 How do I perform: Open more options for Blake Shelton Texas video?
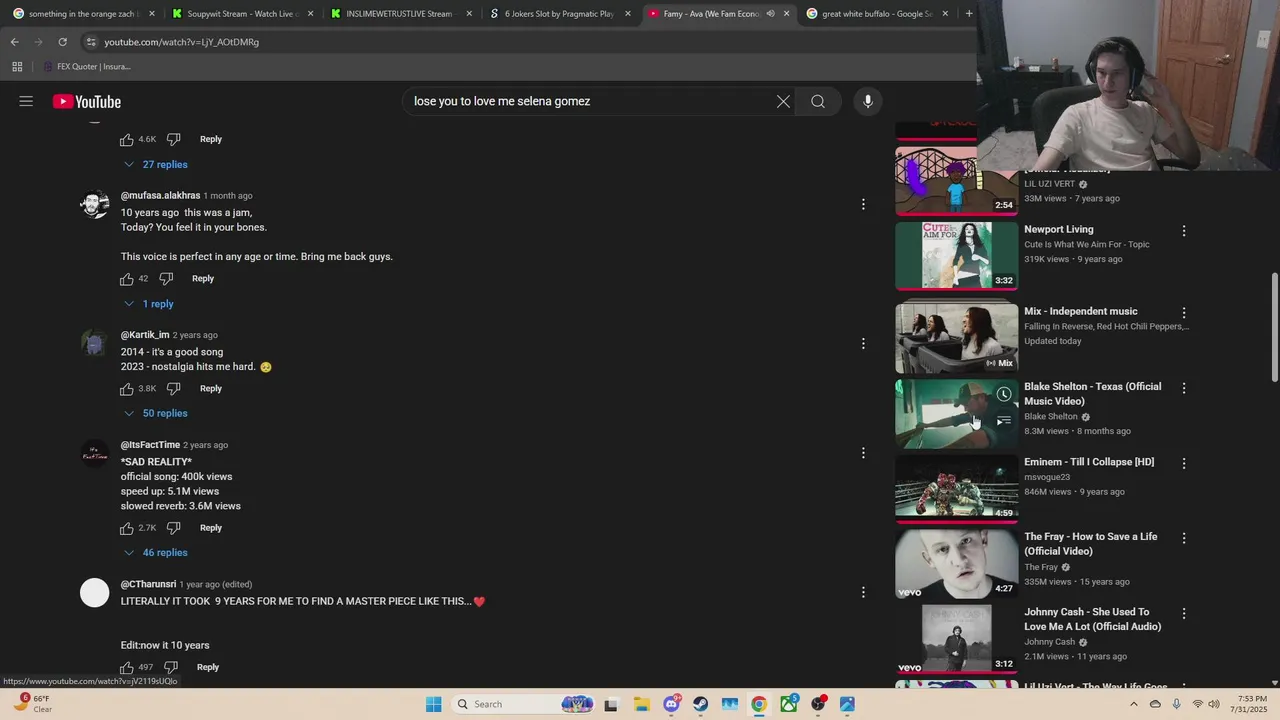1184,388
